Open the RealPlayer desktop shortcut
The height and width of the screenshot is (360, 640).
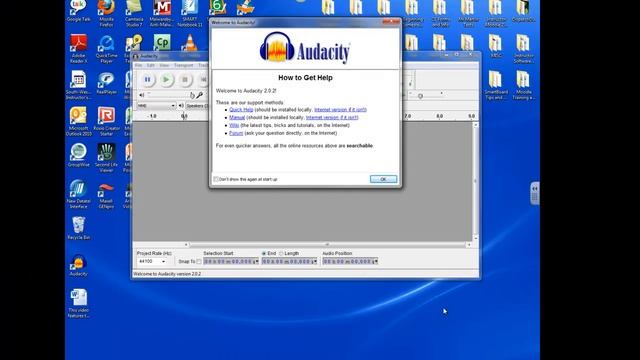pyautogui.click(x=106, y=82)
